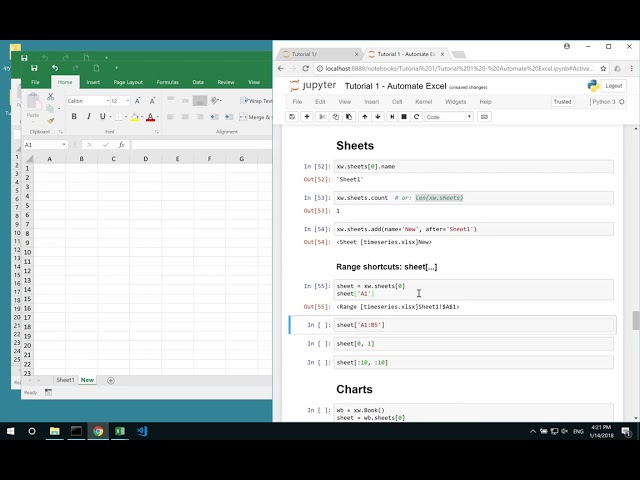Viewport: 640px width, 480px height.
Task: Open the Formulas ribbon tab in Excel
Action: pyautogui.click(x=167, y=82)
